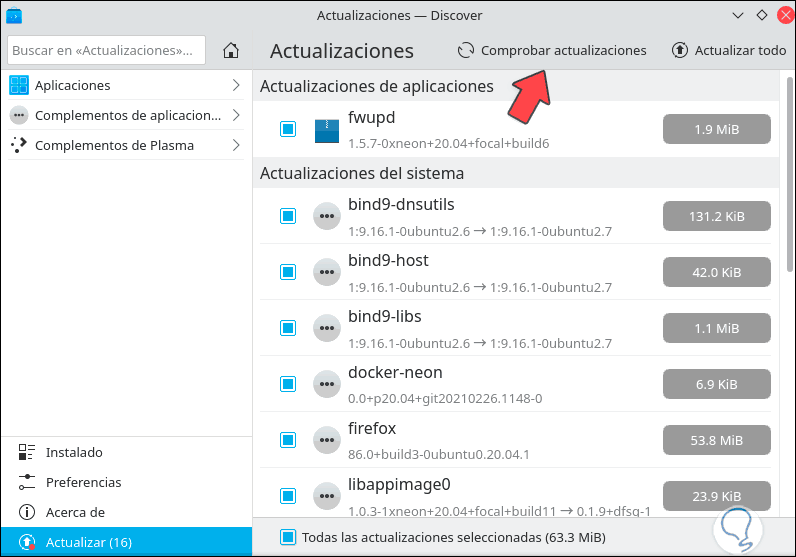
Task: Click Comprobar actualizaciones button
Action: (552, 50)
